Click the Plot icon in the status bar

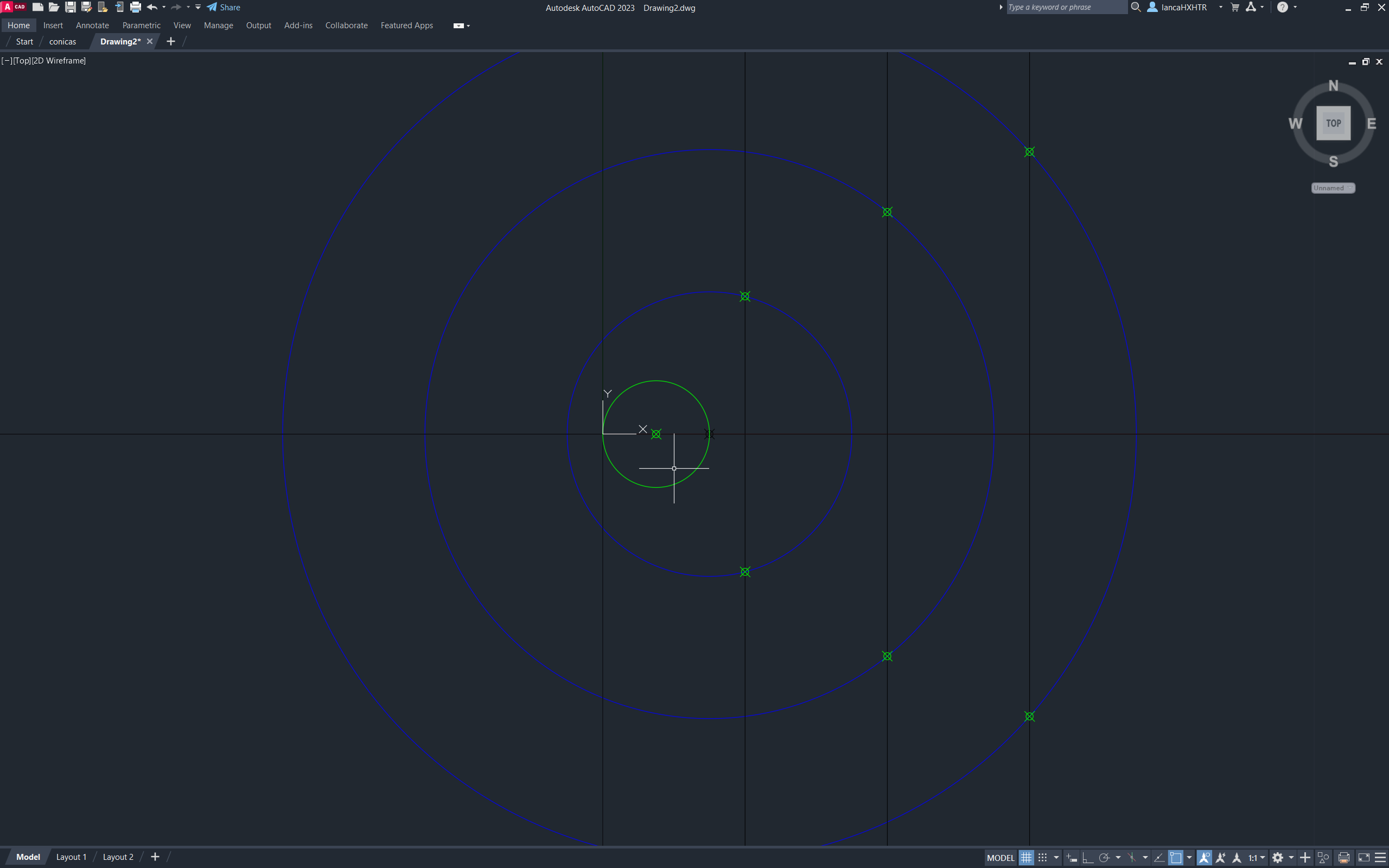click(x=1343, y=858)
